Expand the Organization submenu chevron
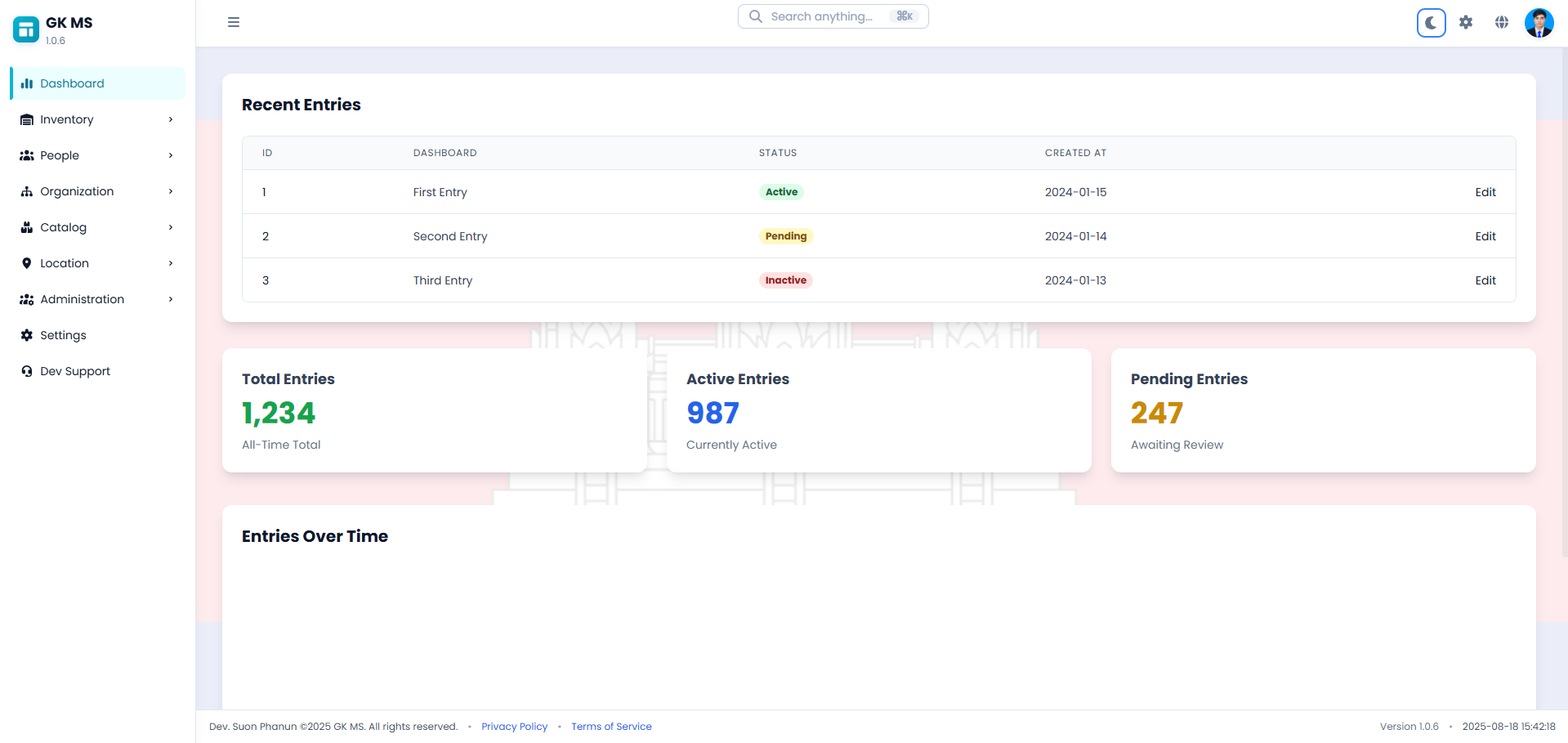 170,191
